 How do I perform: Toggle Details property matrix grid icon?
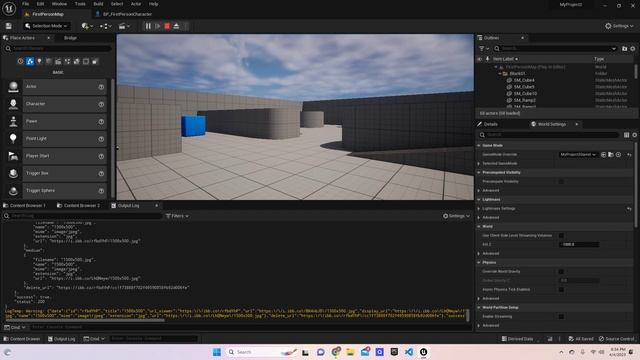627,135
